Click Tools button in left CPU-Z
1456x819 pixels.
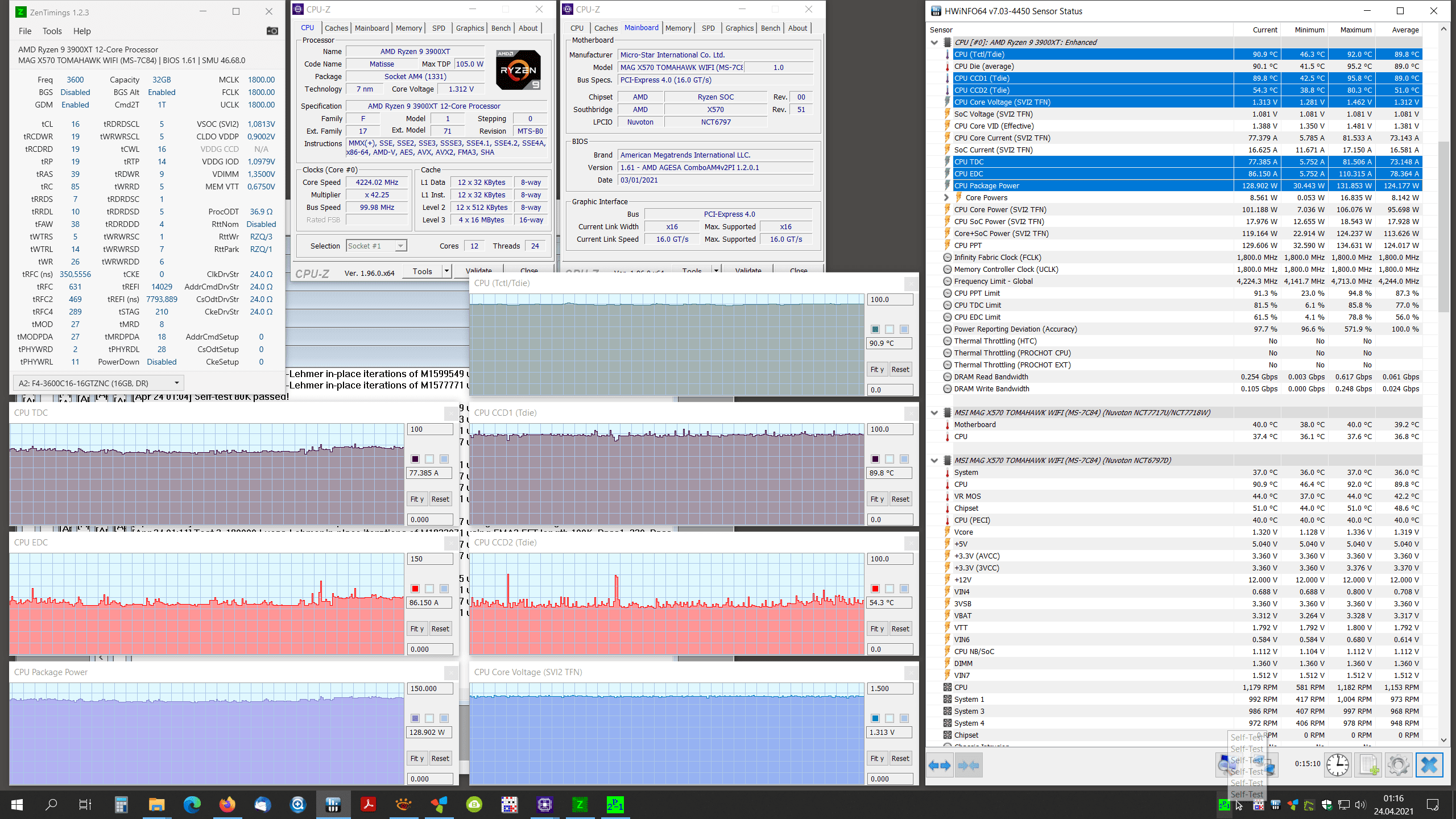tap(423, 271)
